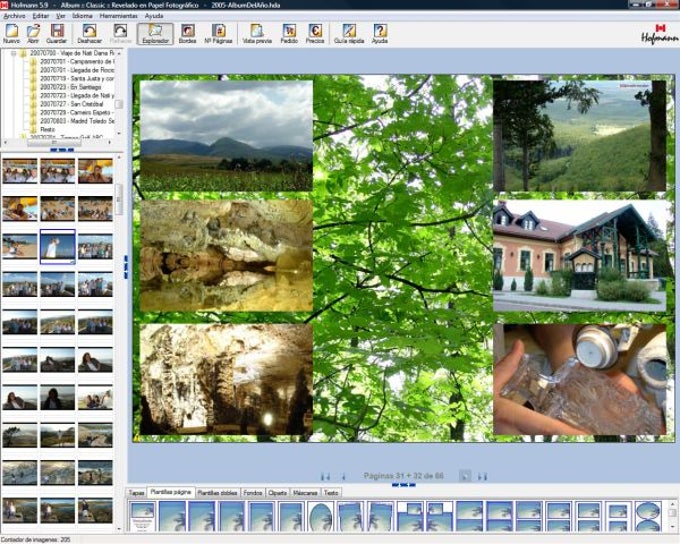Open the Herramientas menu

118,16
